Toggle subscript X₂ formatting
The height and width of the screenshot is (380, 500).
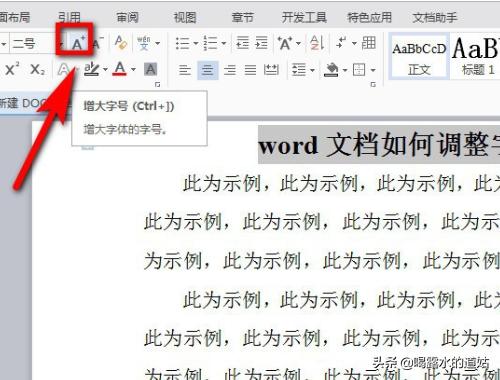(x=37, y=70)
